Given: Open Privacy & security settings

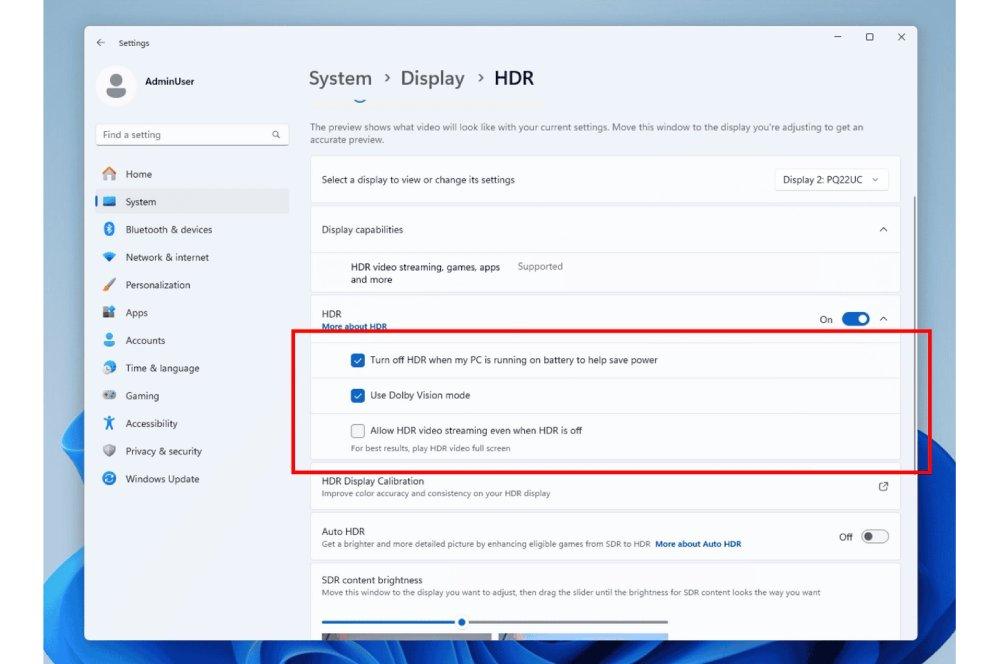Looking at the screenshot, I should [192, 451].
